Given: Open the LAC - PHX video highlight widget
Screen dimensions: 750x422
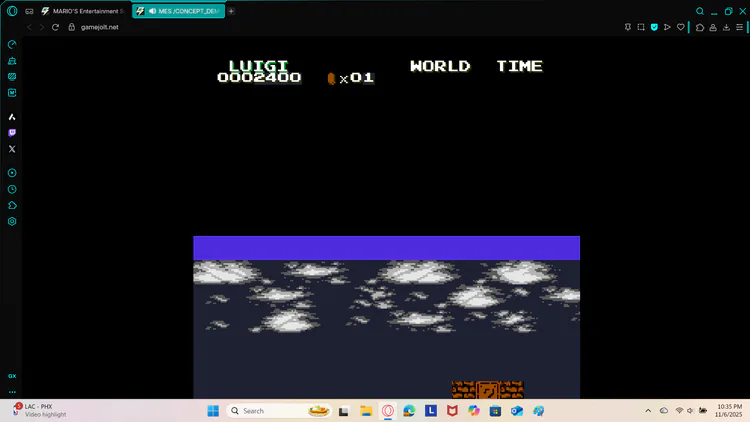Looking at the screenshot, I should (x=39, y=411).
